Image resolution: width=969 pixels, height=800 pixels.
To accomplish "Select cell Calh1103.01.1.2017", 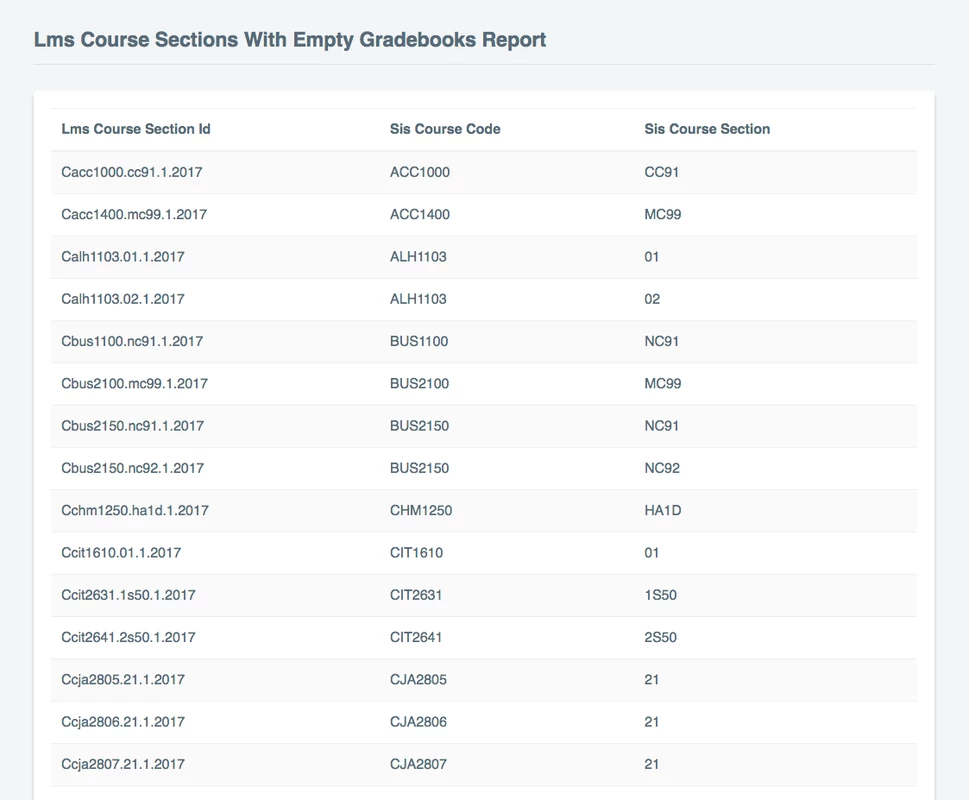I will pos(123,257).
